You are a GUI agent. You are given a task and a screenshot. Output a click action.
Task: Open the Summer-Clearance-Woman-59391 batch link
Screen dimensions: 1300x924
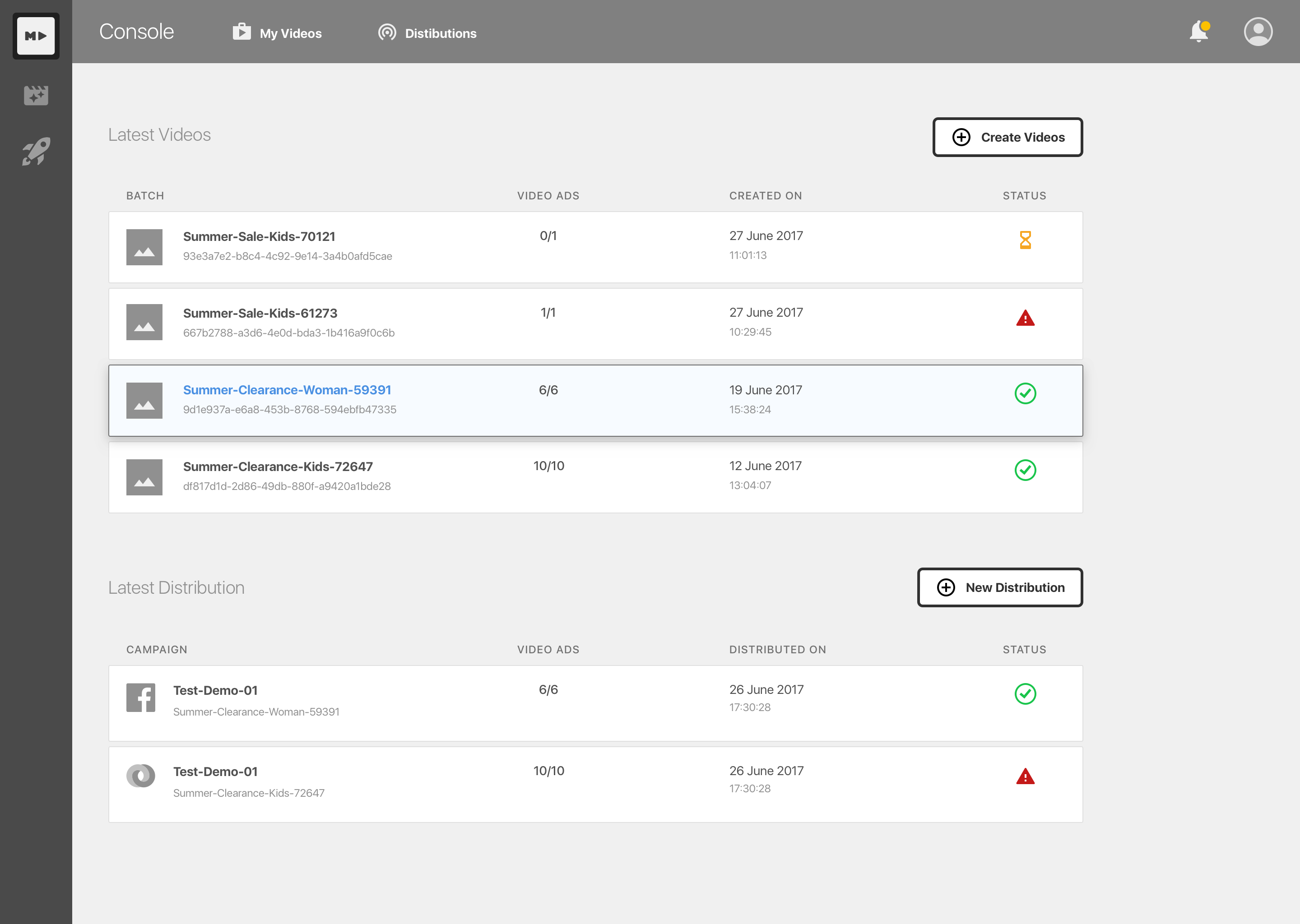[287, 390]
